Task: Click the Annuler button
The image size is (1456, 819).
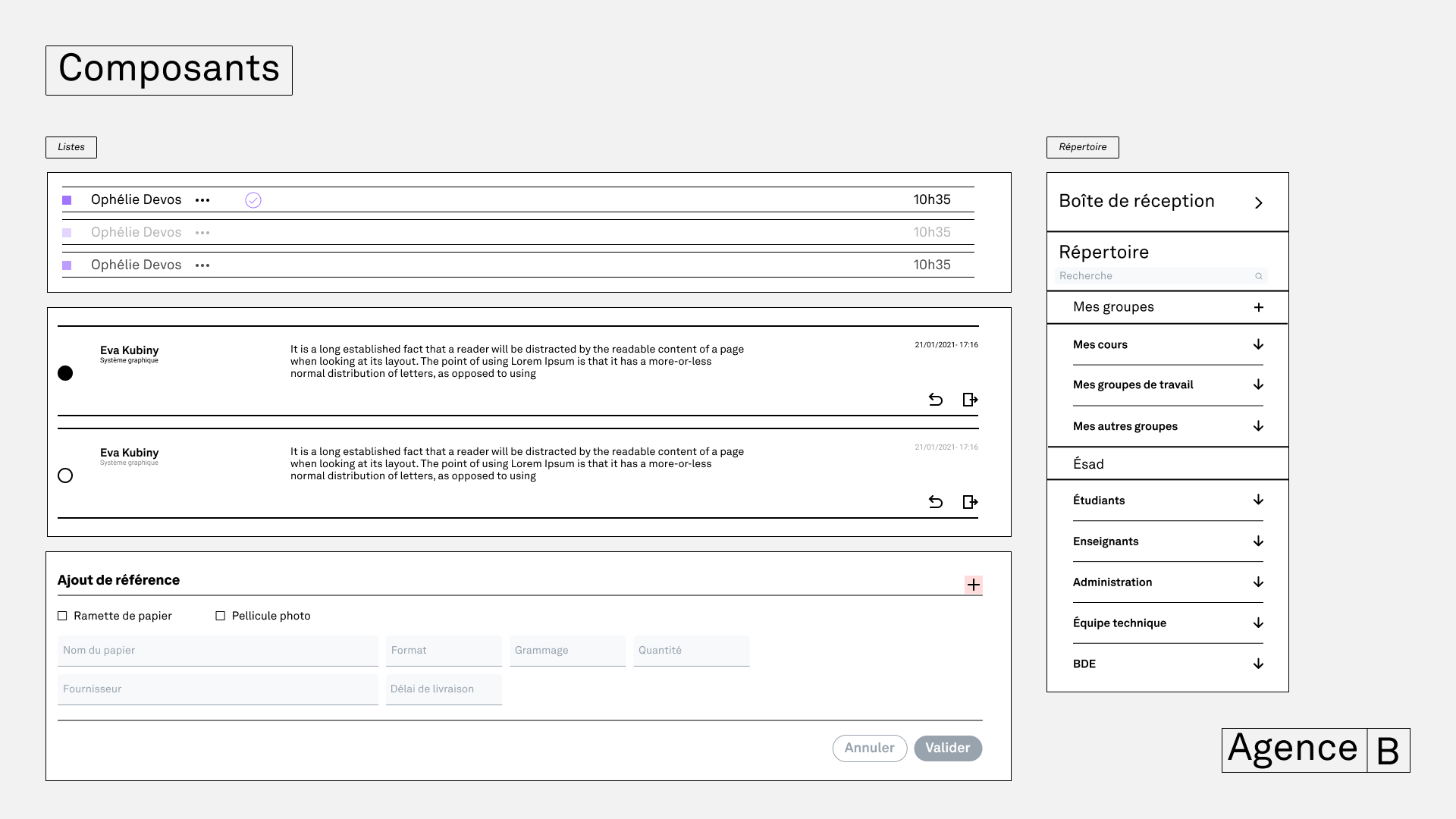Action: tap(869, 748)
